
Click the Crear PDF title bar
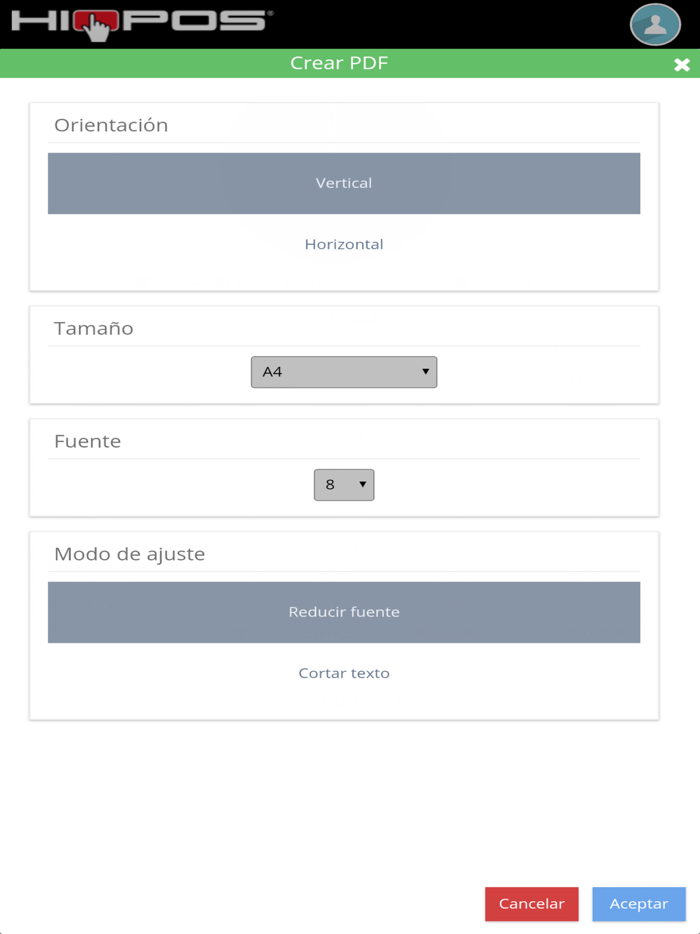(340, 62)
